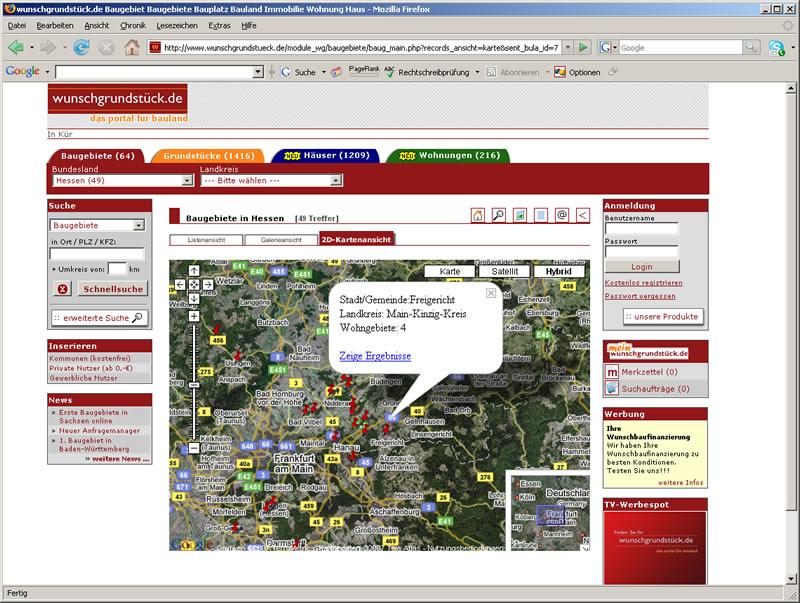
Task: Open the Rechtschreibprüfung dropdown arrow
Action: 478,72
